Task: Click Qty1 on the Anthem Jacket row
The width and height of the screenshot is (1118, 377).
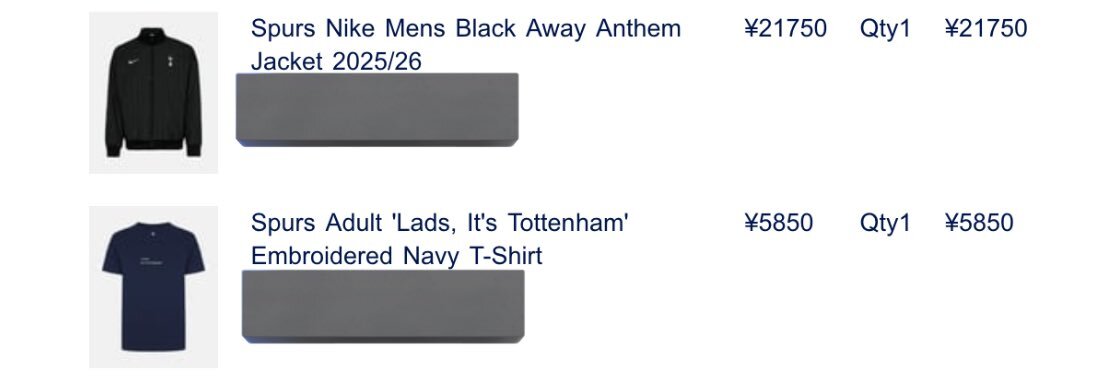Action: [x=885, y=29]
